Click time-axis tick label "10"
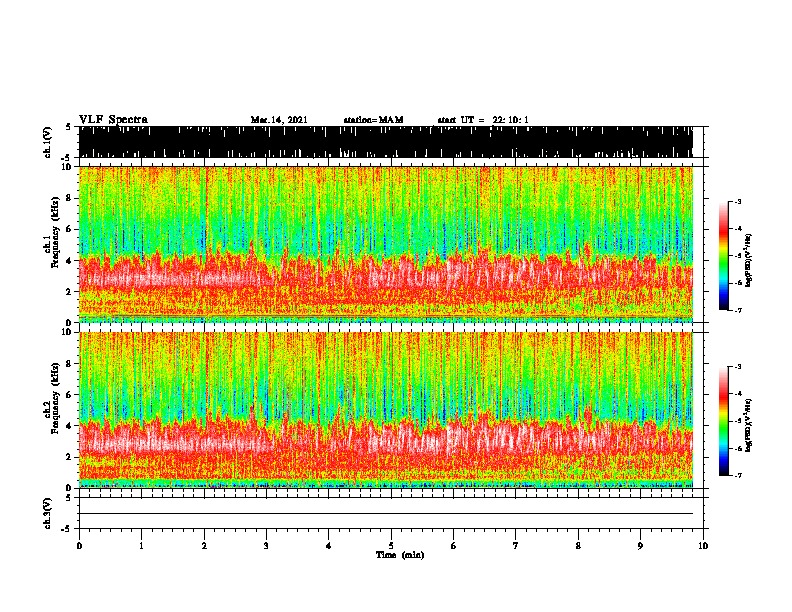The width and height of the screenshot is (792, 612). (x=703, y=546)
